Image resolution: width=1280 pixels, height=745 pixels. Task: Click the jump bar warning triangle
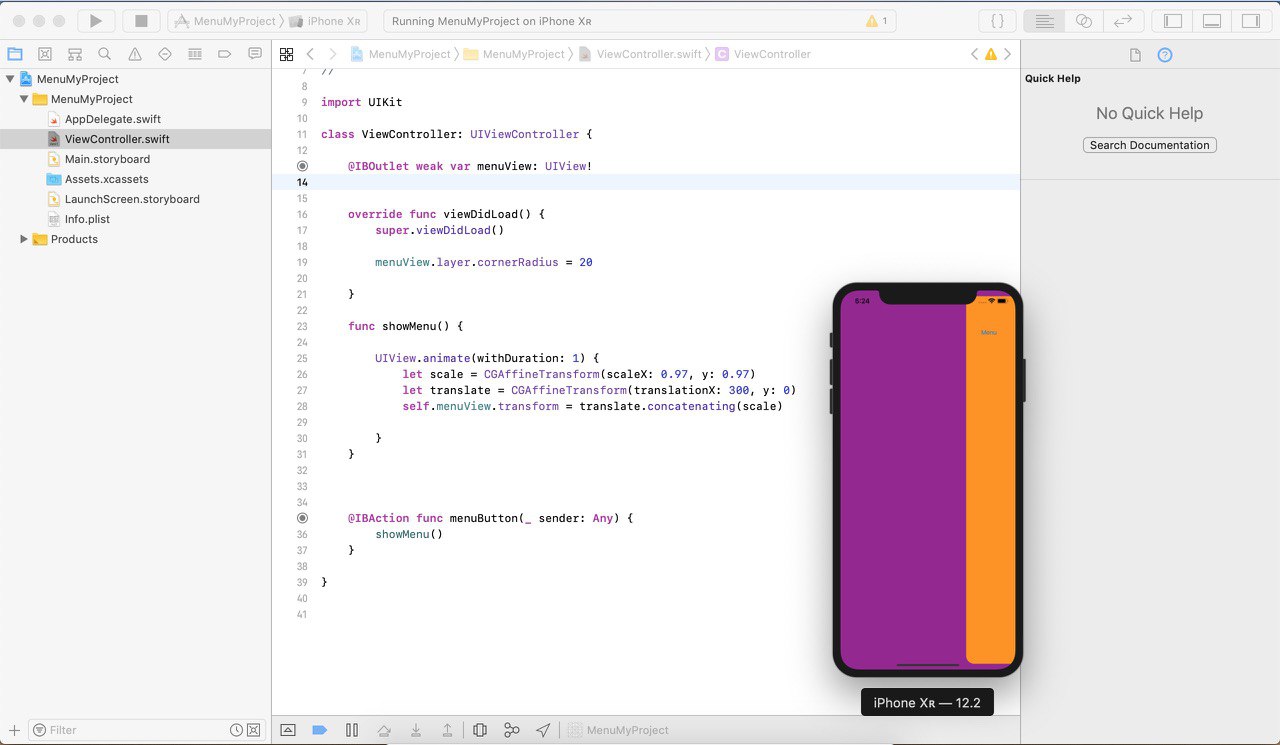991,54
